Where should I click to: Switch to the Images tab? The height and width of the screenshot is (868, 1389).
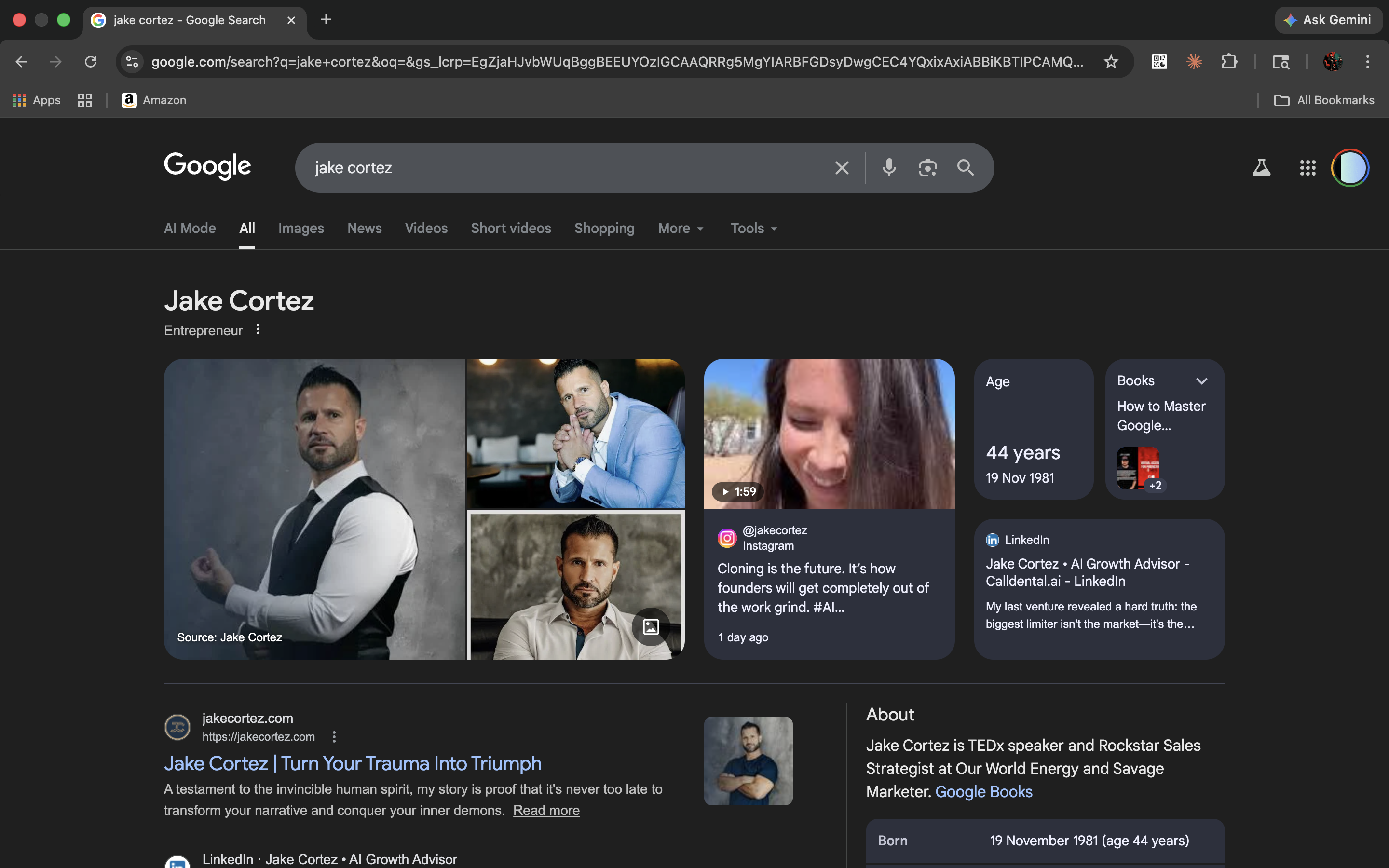(301, 228)
